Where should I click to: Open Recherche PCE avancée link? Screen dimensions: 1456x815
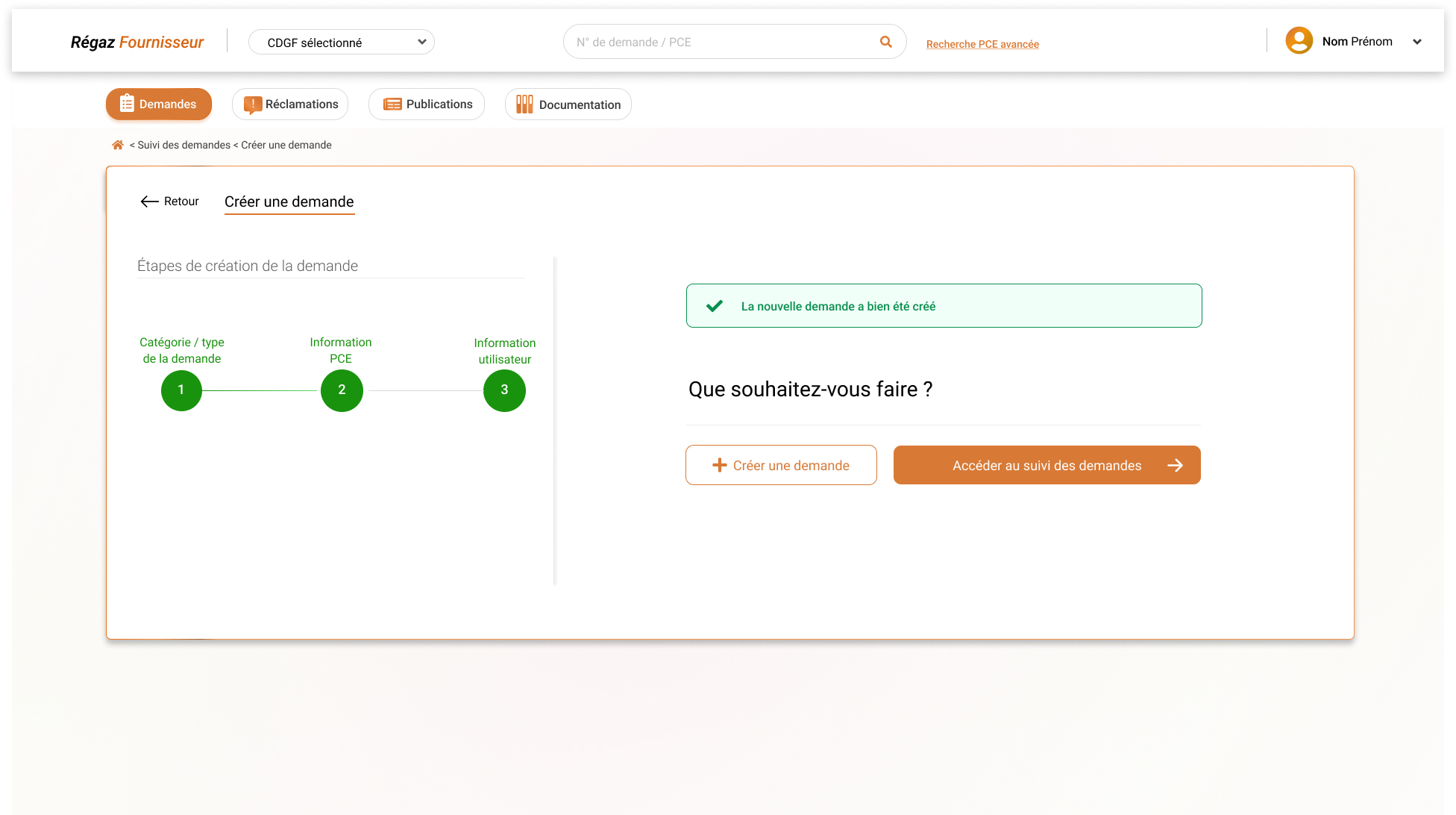982,44
